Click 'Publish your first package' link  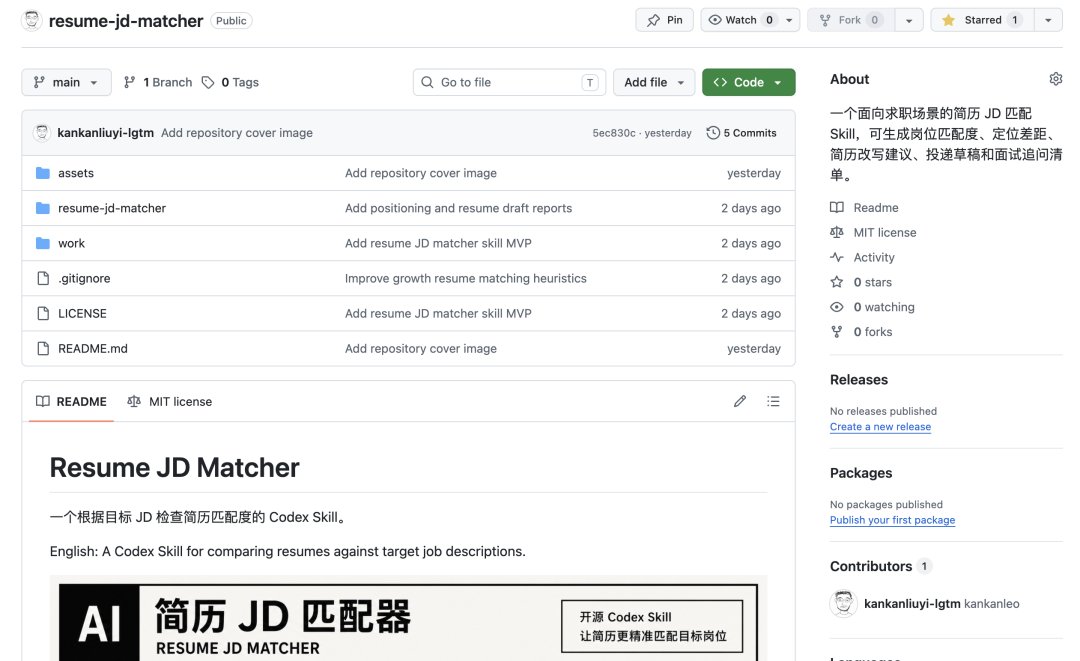coord(892,520)
